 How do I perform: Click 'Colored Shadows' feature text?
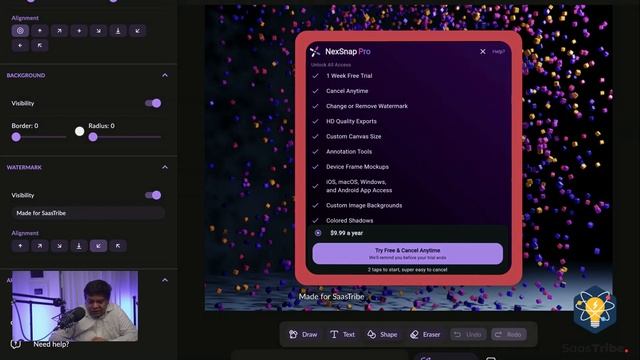tap(349, 220)
